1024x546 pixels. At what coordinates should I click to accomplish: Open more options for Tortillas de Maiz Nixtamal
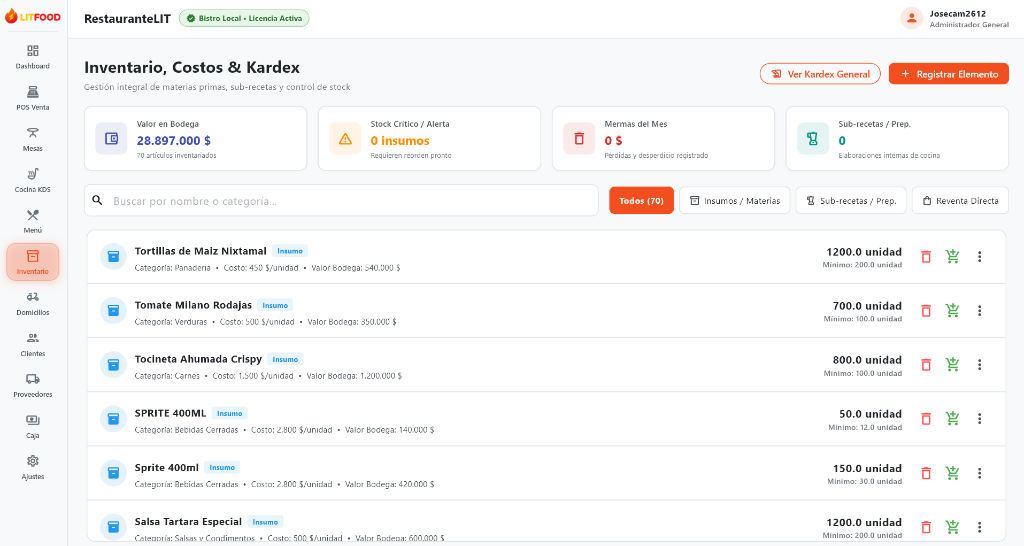(980, 257)
